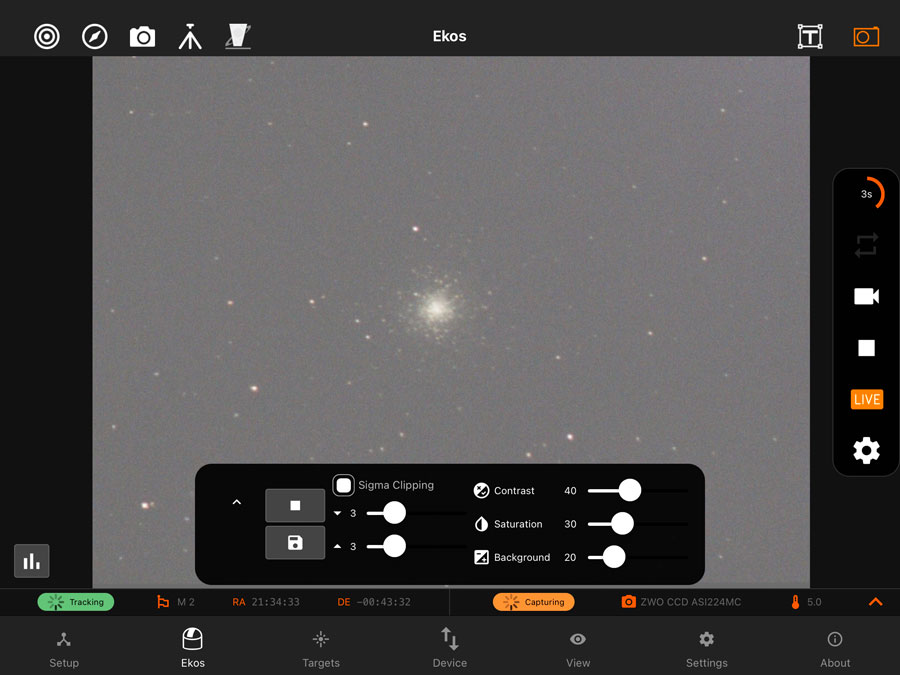Open capture settings gear in side panel

(866, 451)
